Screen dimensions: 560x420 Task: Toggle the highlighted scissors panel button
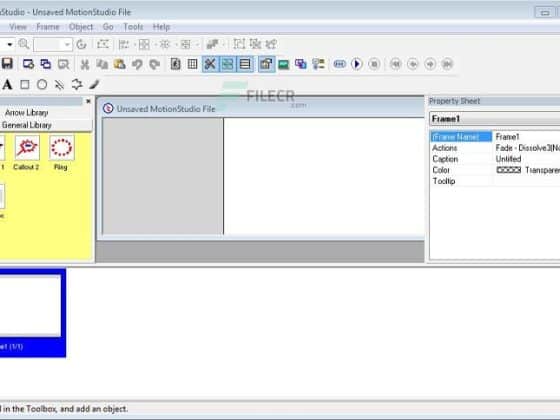(210, 64)
